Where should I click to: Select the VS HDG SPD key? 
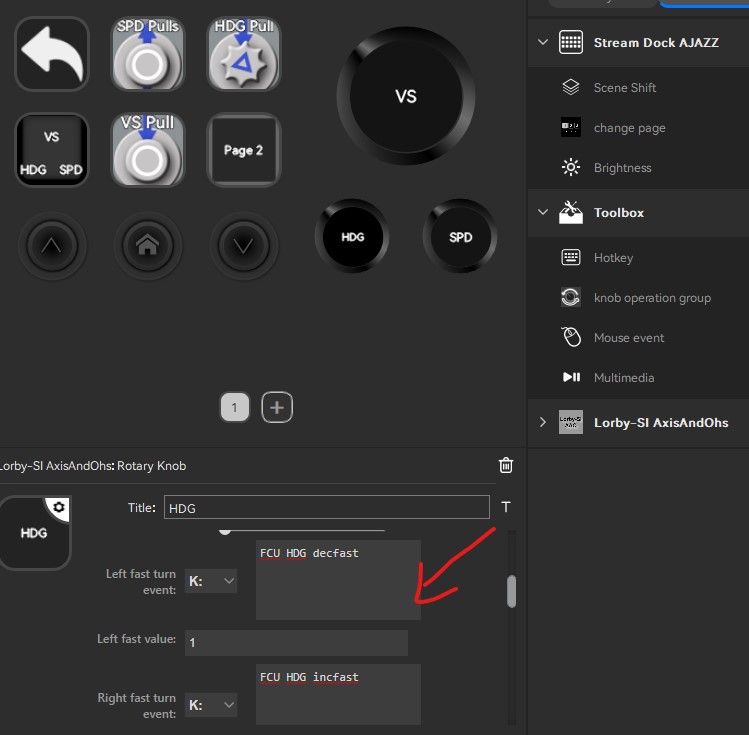[x=52, y=149]
